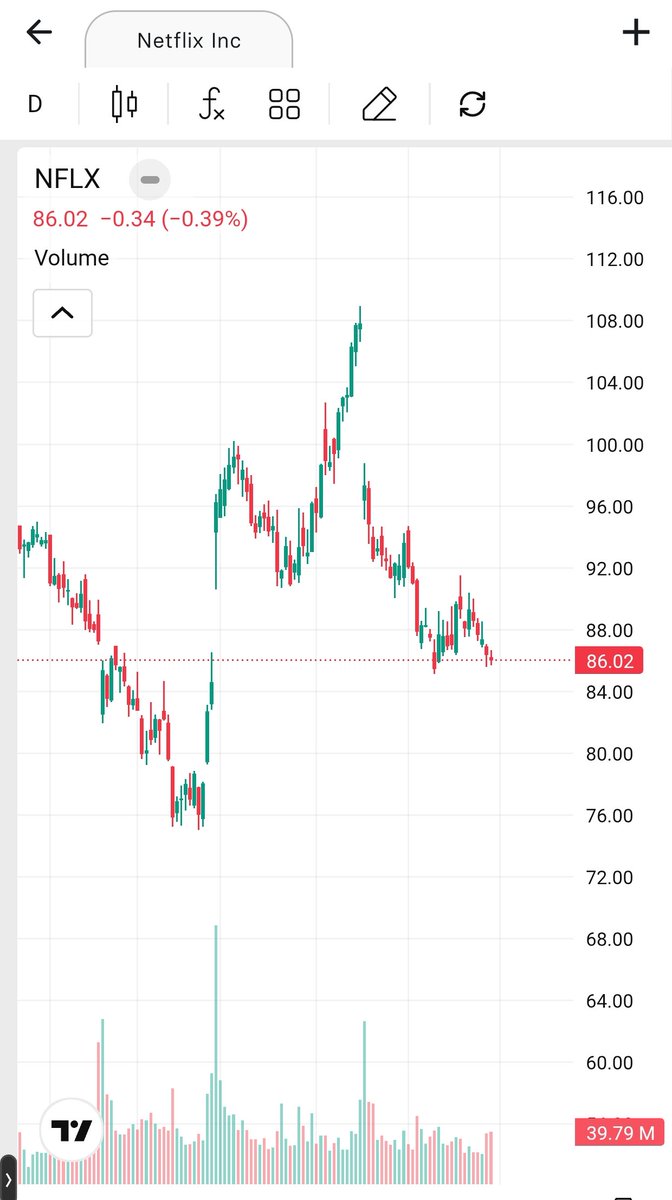Screen dimensions: 672x1200
Task: Click the 108.00 price axis label
Action: [x=615, y=322]
